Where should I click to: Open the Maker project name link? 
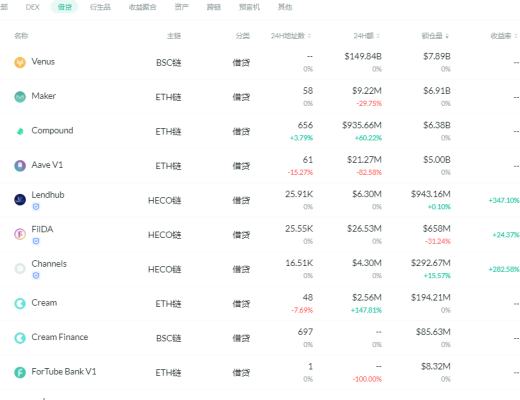[44, 96]
